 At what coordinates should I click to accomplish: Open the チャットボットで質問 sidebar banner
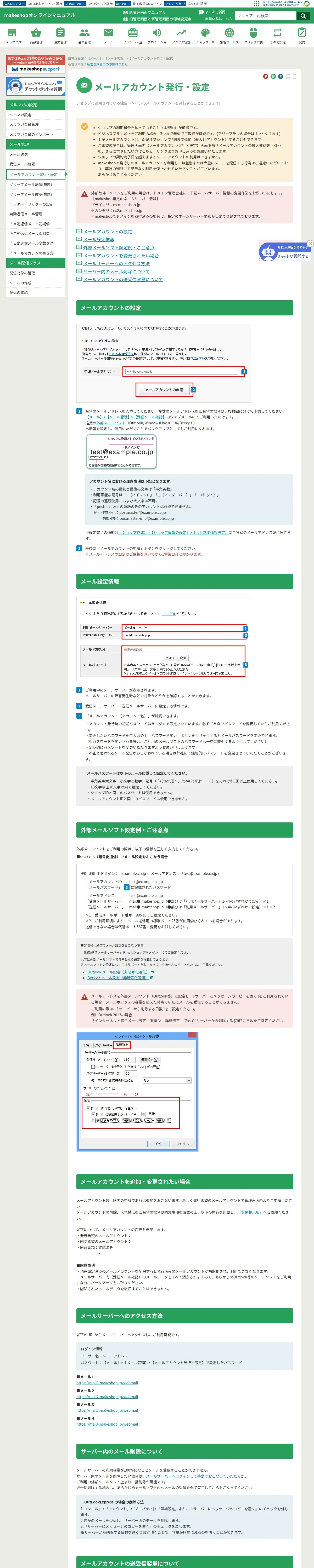tap(35, 87)
